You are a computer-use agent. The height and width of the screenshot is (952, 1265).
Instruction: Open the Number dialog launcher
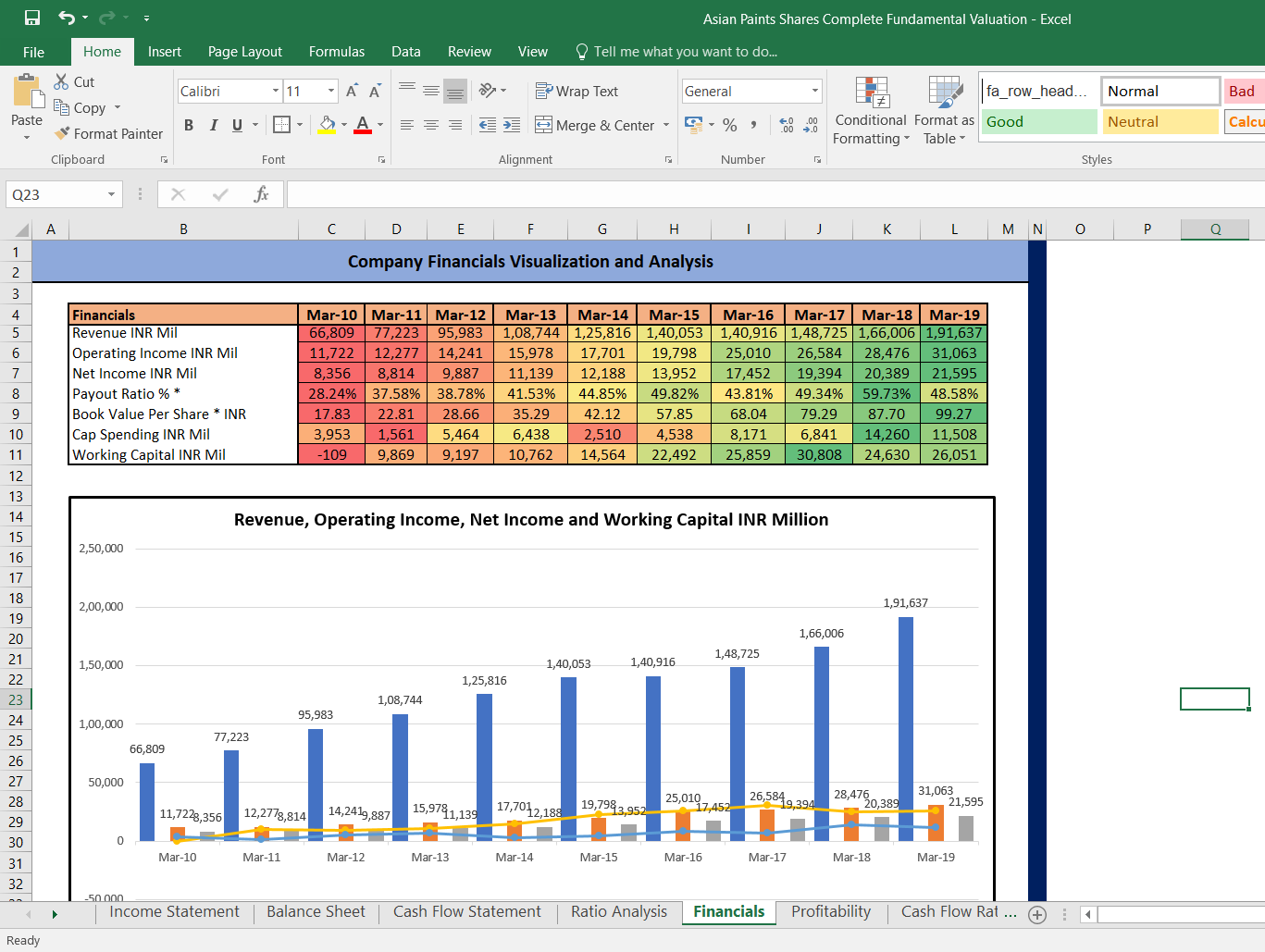(x=817, y=160)
